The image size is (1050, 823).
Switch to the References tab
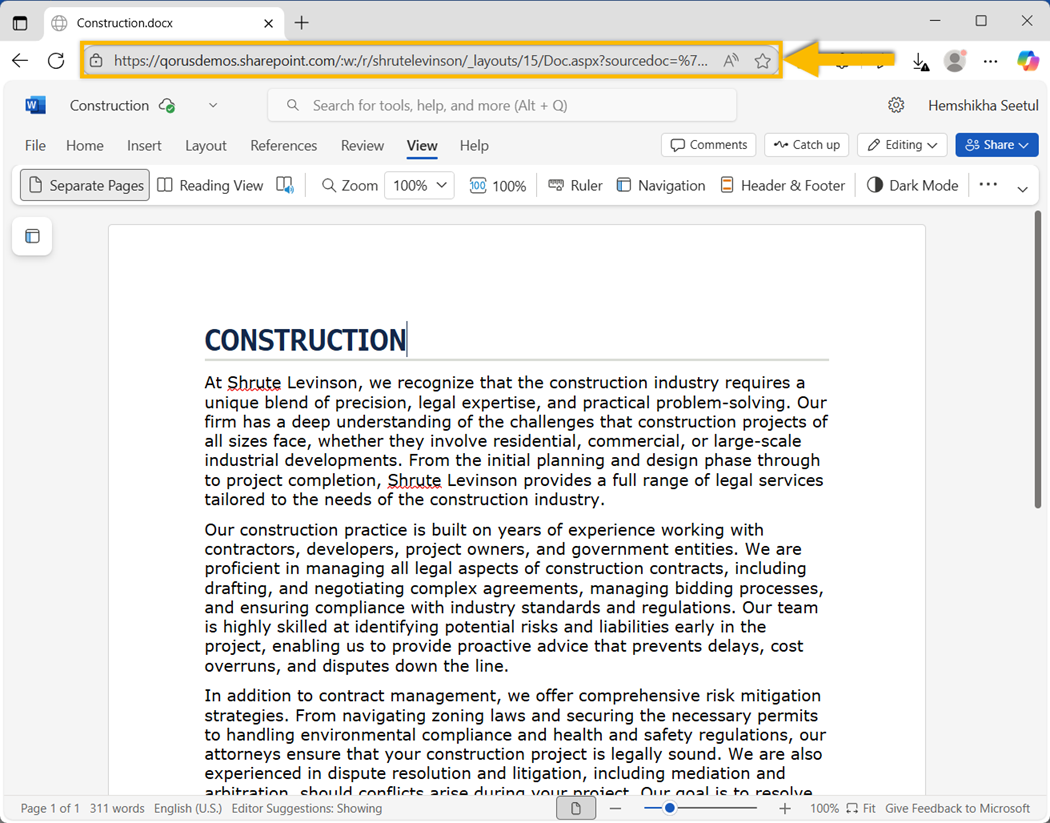coord(283,145)
